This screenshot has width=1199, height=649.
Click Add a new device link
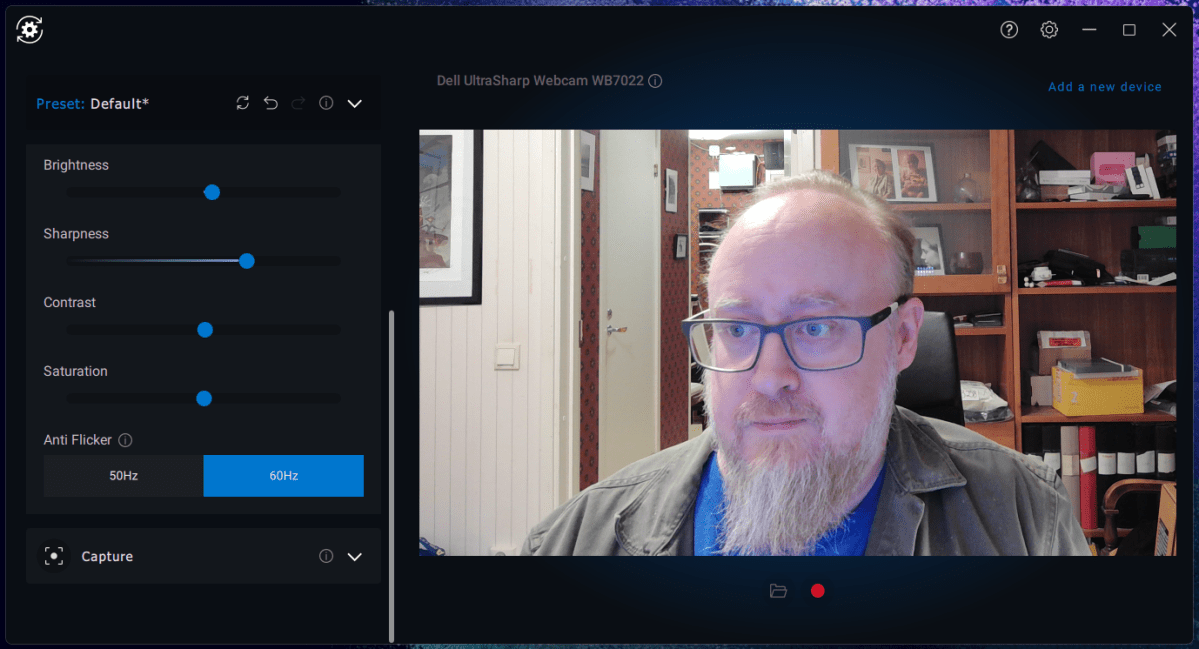(x=1104, y=87)
